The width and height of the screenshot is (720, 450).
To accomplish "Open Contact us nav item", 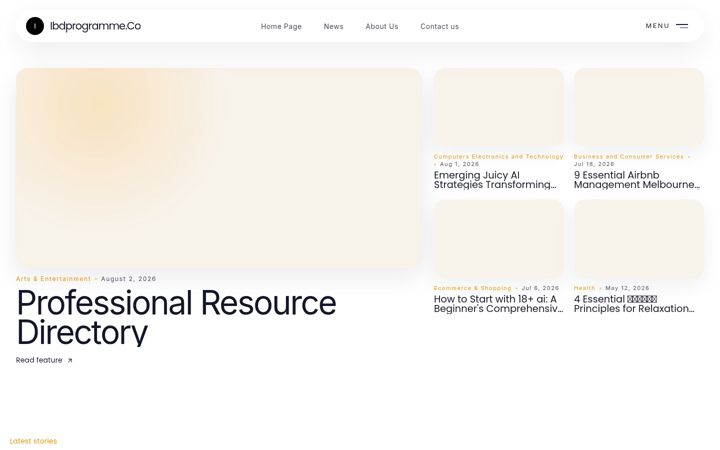I will tap(439, 27).
